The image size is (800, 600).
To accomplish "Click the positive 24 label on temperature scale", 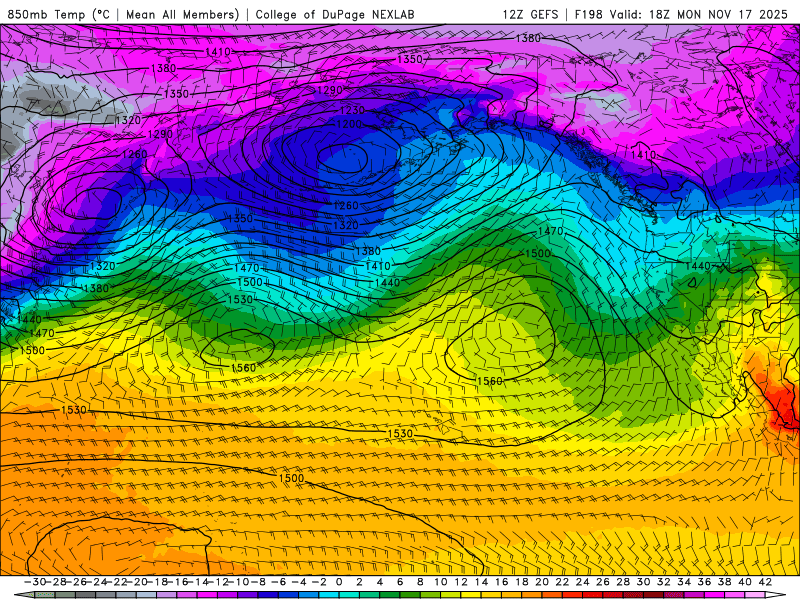I will (582, 582).
